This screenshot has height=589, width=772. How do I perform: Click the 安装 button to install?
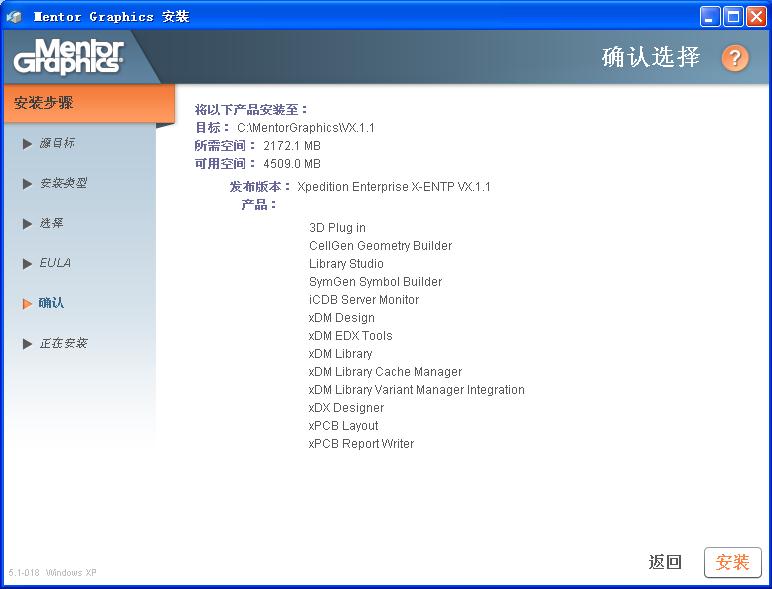pyautogui.click(x=733, y=562)
